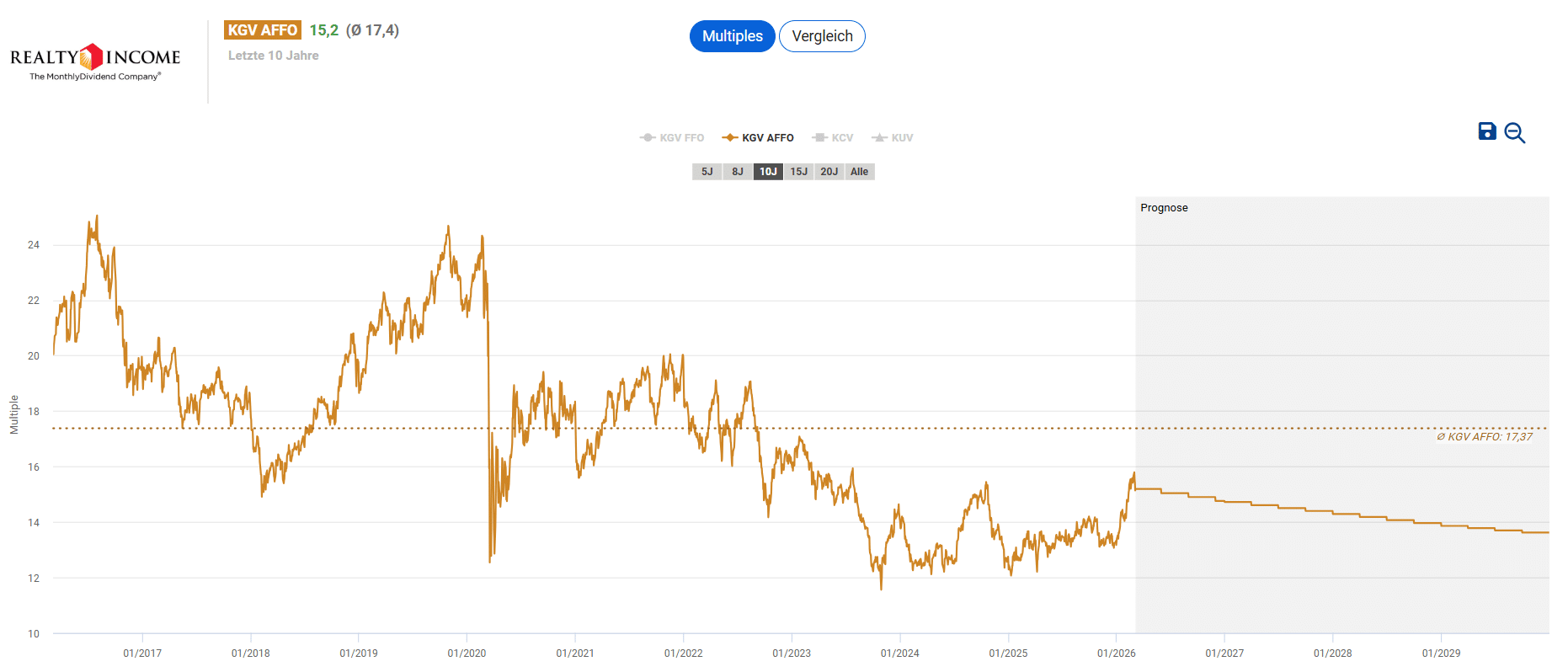The image size is (1568, 672).
Task: Select the 10J time range
Action: (x=768, y=172)
